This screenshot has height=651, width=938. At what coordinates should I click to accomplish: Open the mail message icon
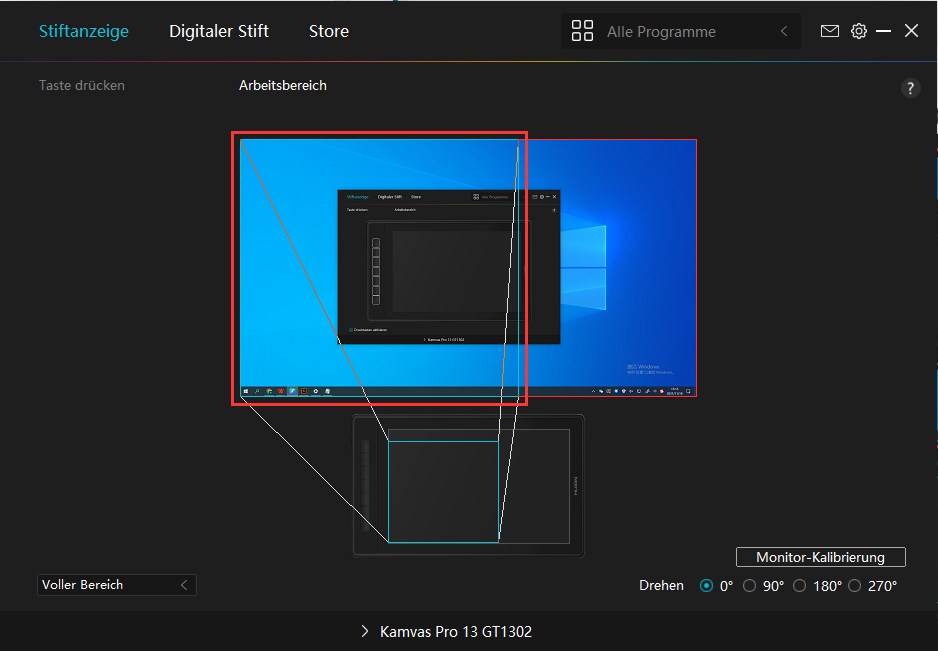[829, 31]
